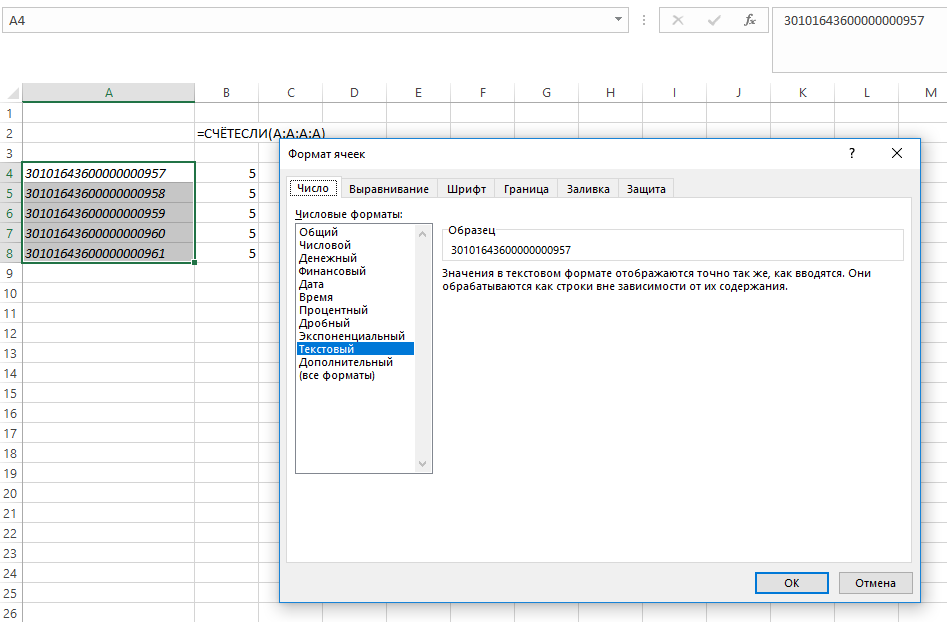Open the help question mark in Формат ячеек
This screenshot has width=947, height=622.
click(x=852, y=153)
